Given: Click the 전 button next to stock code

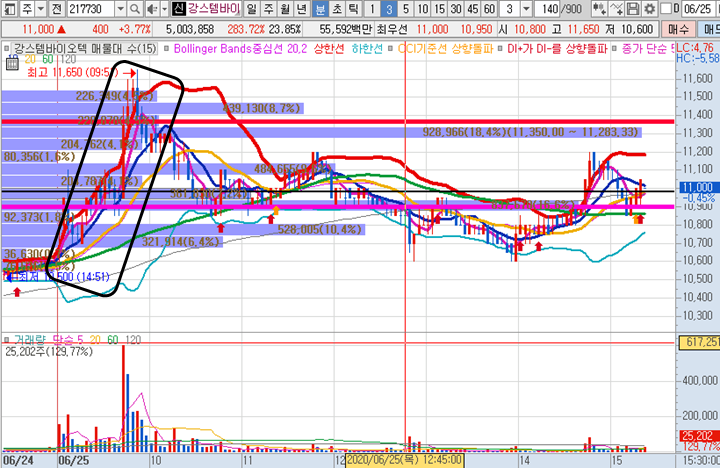Looking at the screenshot, I should (x=56, y=9).
